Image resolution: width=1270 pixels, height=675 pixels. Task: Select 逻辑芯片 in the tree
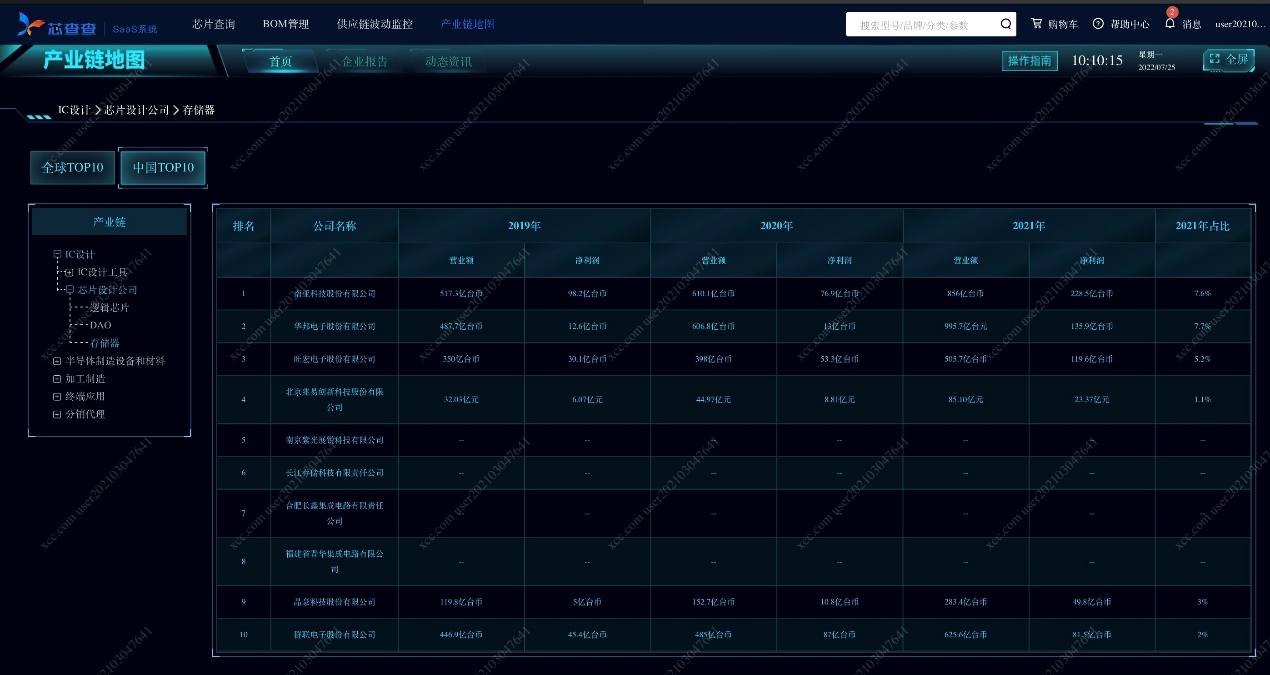coord(109,308)
